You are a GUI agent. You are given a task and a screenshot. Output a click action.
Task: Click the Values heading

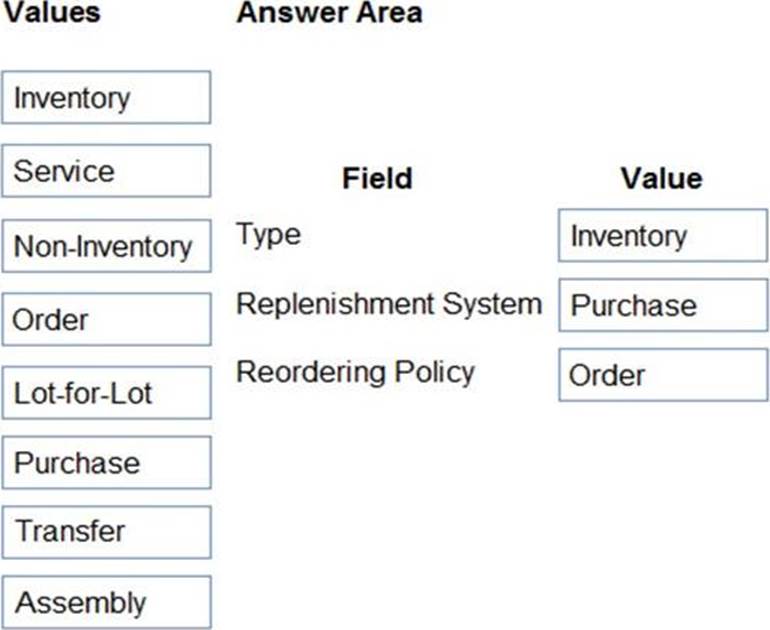50,13
